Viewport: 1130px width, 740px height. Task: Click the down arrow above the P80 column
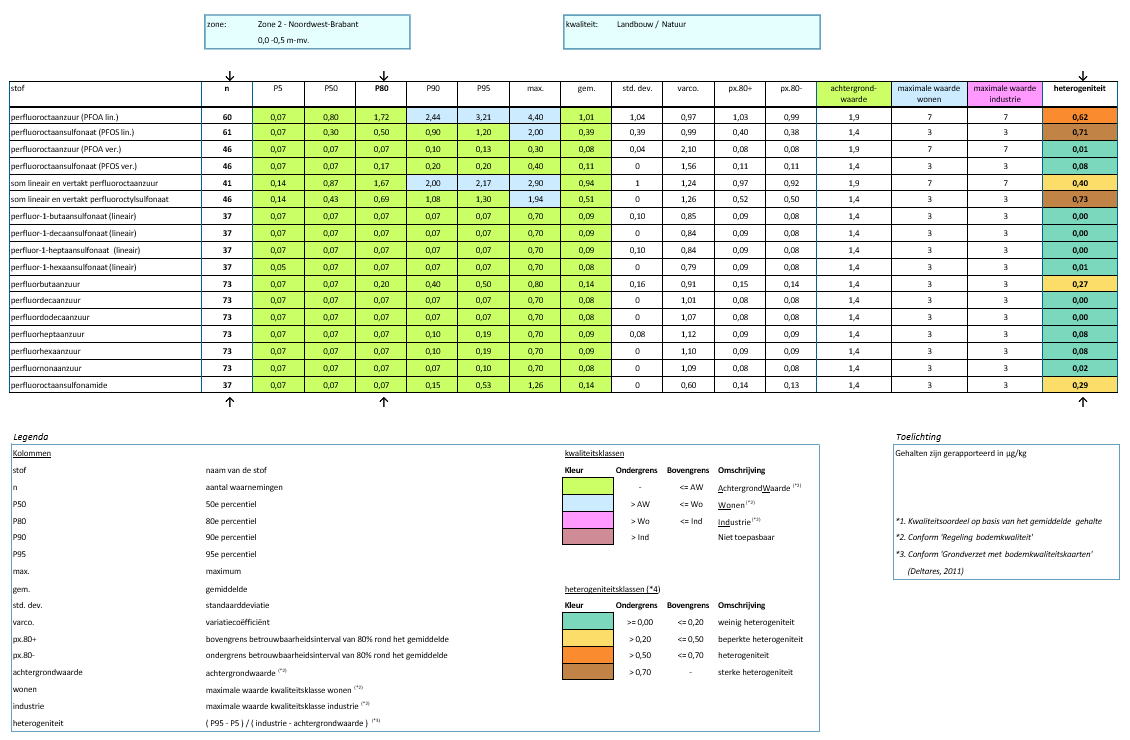[384, 76]
